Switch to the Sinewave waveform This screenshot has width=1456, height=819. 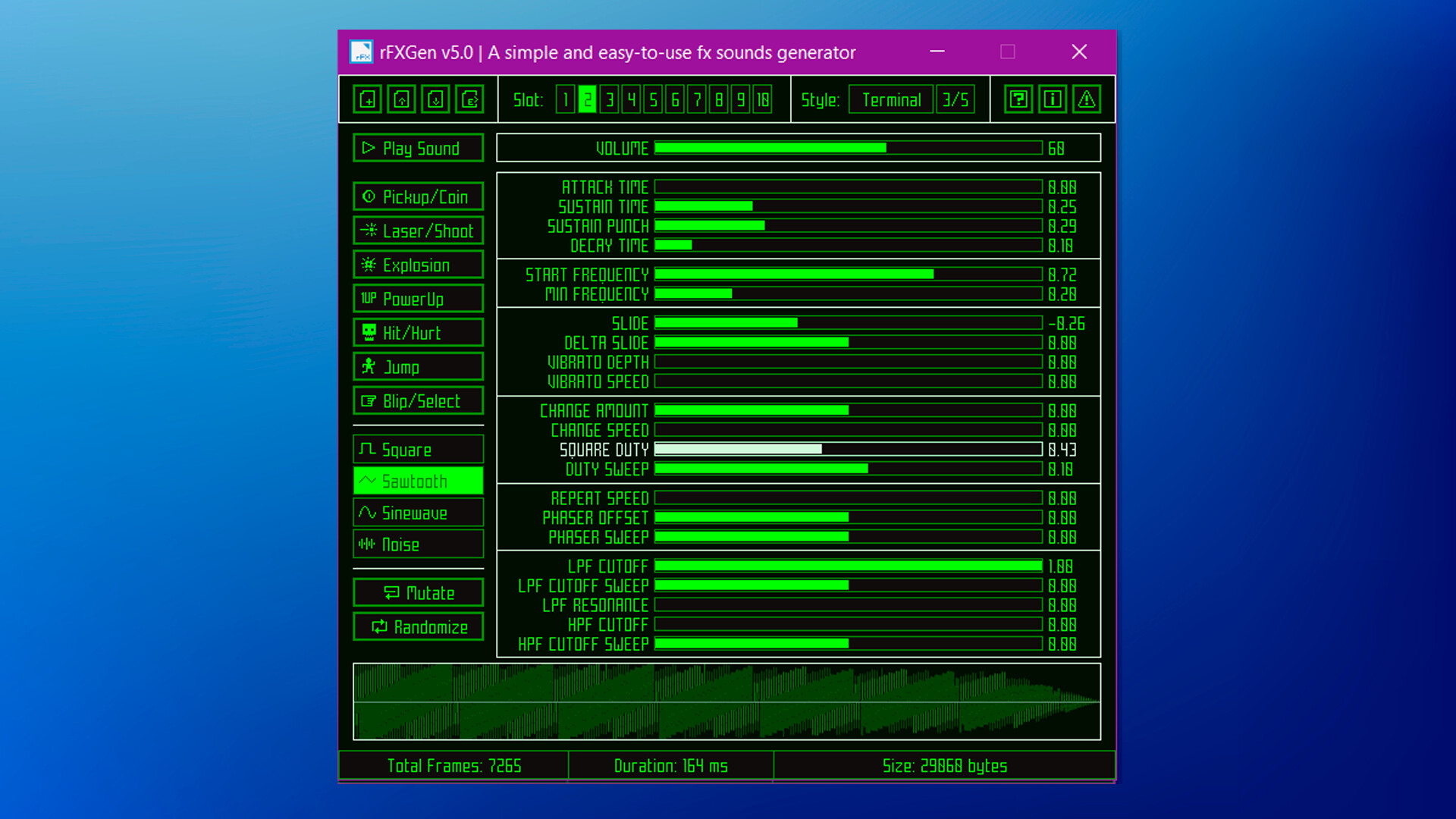[x=418, y=513]
